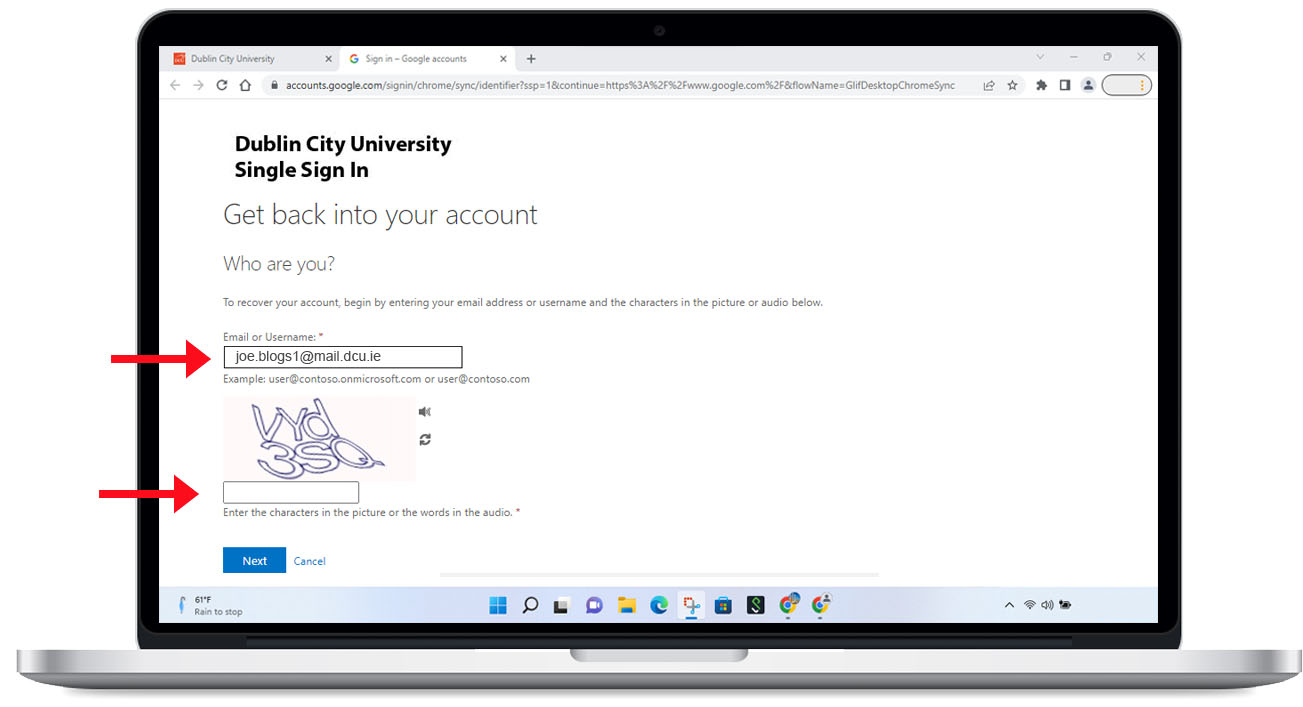Go back one page in Chrome
This screenshot has width=1303, height=707.
tap(175, 85)
